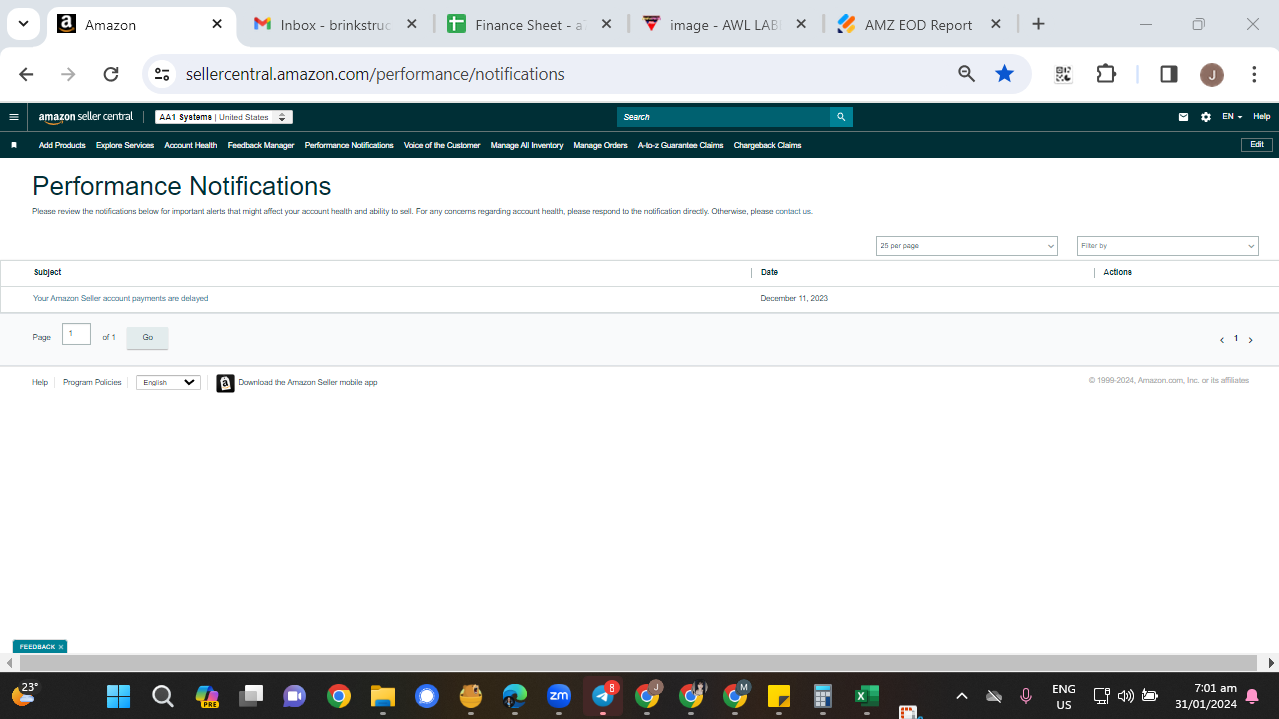The height and width of the screenshot is (719, 1279).
Task: Open Program Policies footer link
Action: [x=92, y=383]
